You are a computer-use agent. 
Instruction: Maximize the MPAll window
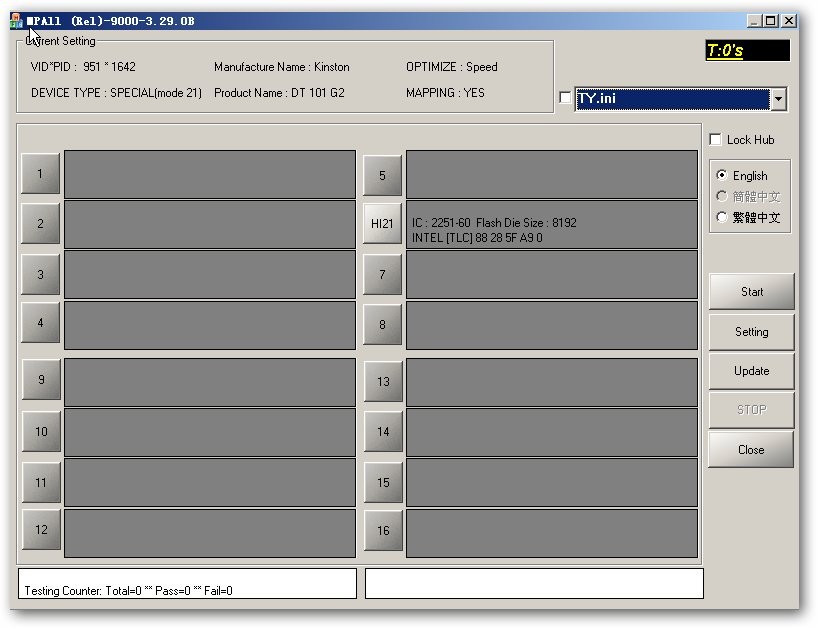[769, 20]
